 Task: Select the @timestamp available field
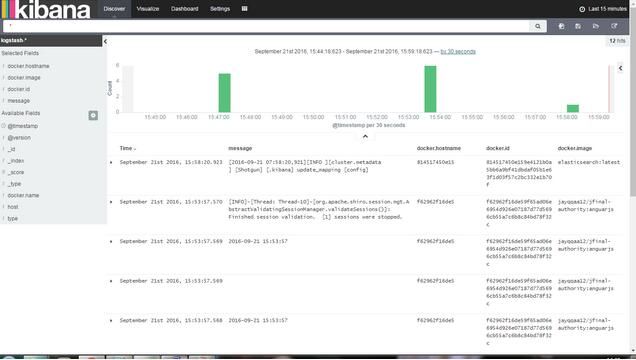[x=23, y=126]
